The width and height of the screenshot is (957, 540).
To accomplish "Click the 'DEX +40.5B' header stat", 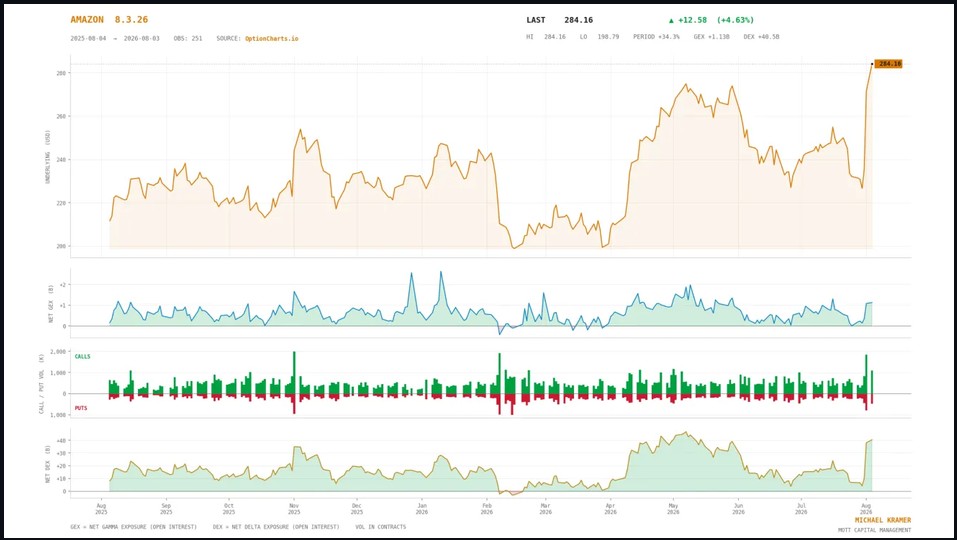I will [761, 37].
